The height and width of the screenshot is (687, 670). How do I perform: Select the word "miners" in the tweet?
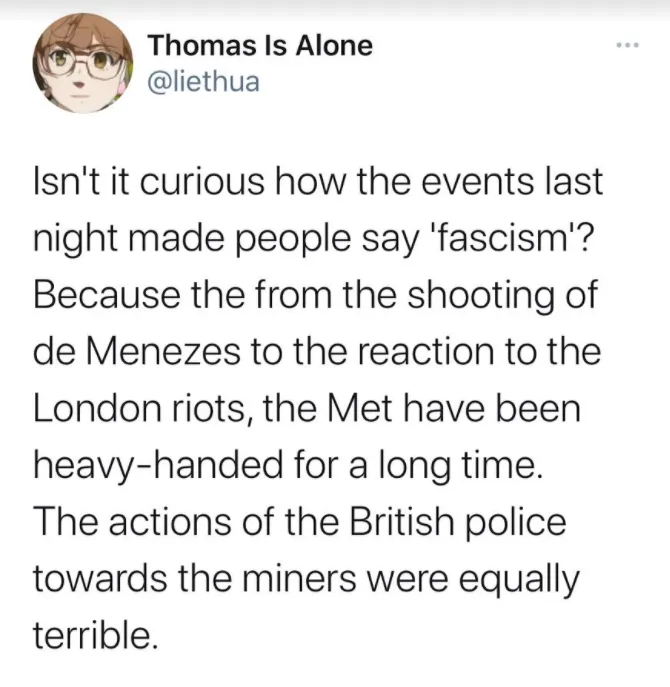299,578
